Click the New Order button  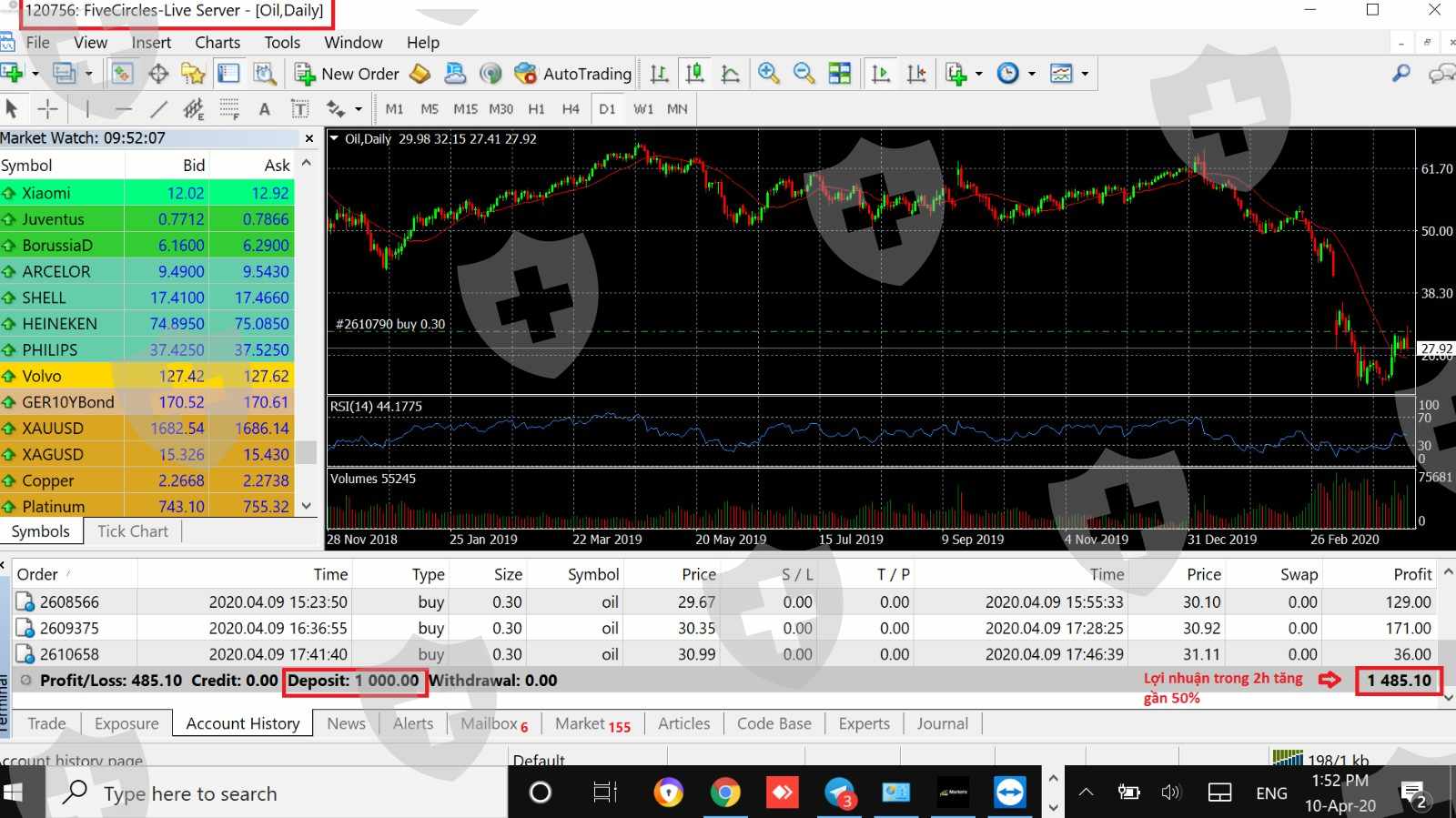click(348, 74)
